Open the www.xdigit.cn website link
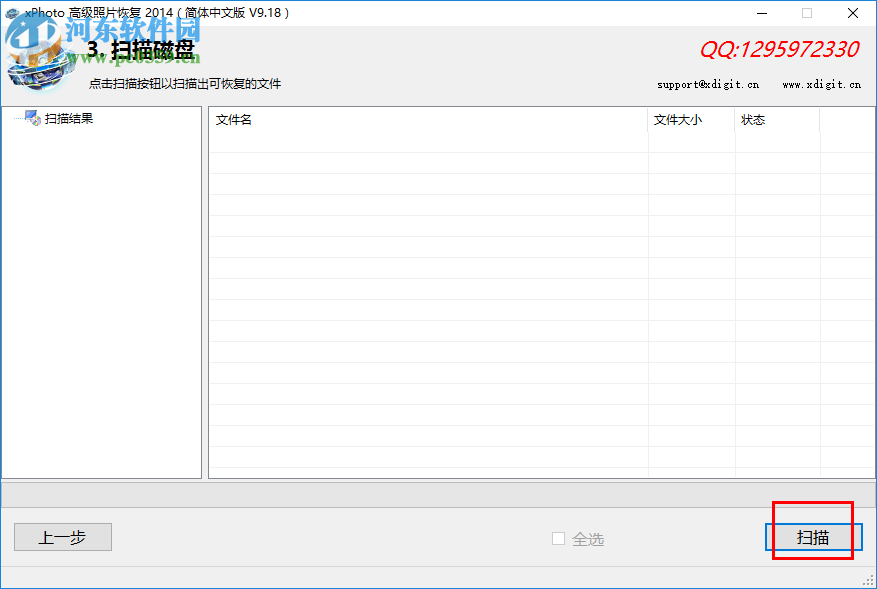Image resolution: width=877 pixels, height=589 pixels. click(822, 84)
